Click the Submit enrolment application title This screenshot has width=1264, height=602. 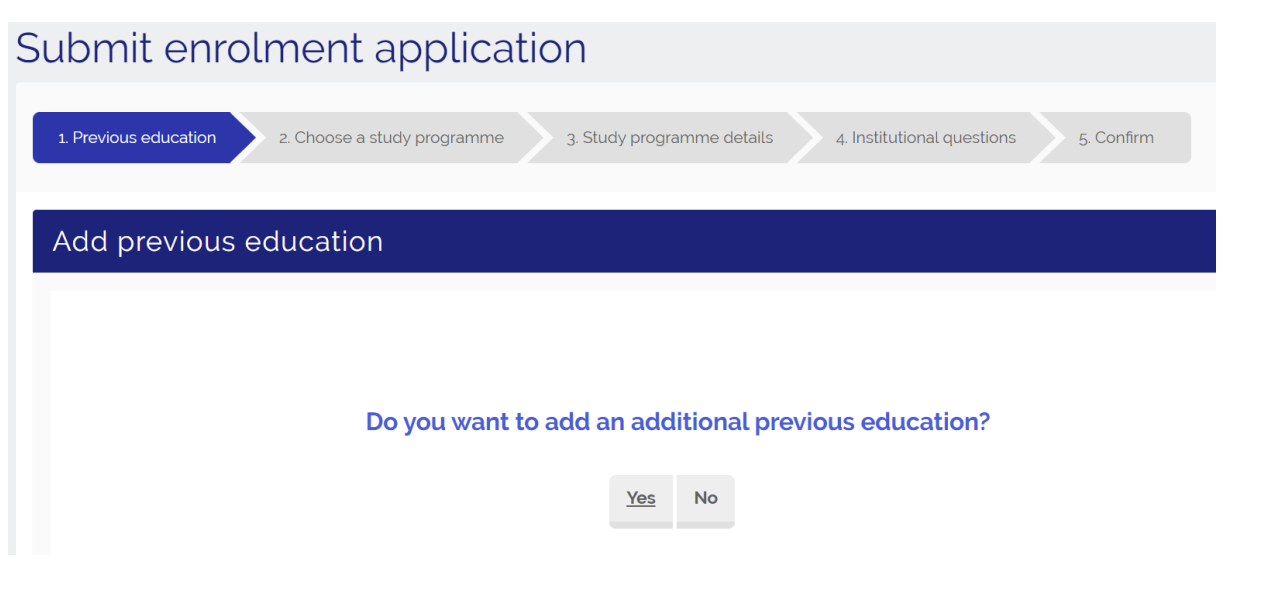(301, 49)
